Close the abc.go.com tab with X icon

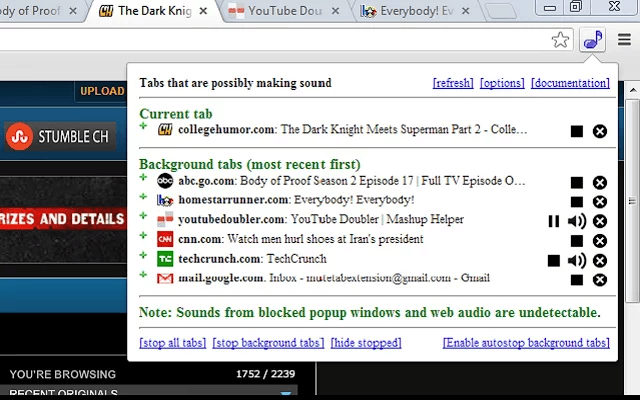599,182
